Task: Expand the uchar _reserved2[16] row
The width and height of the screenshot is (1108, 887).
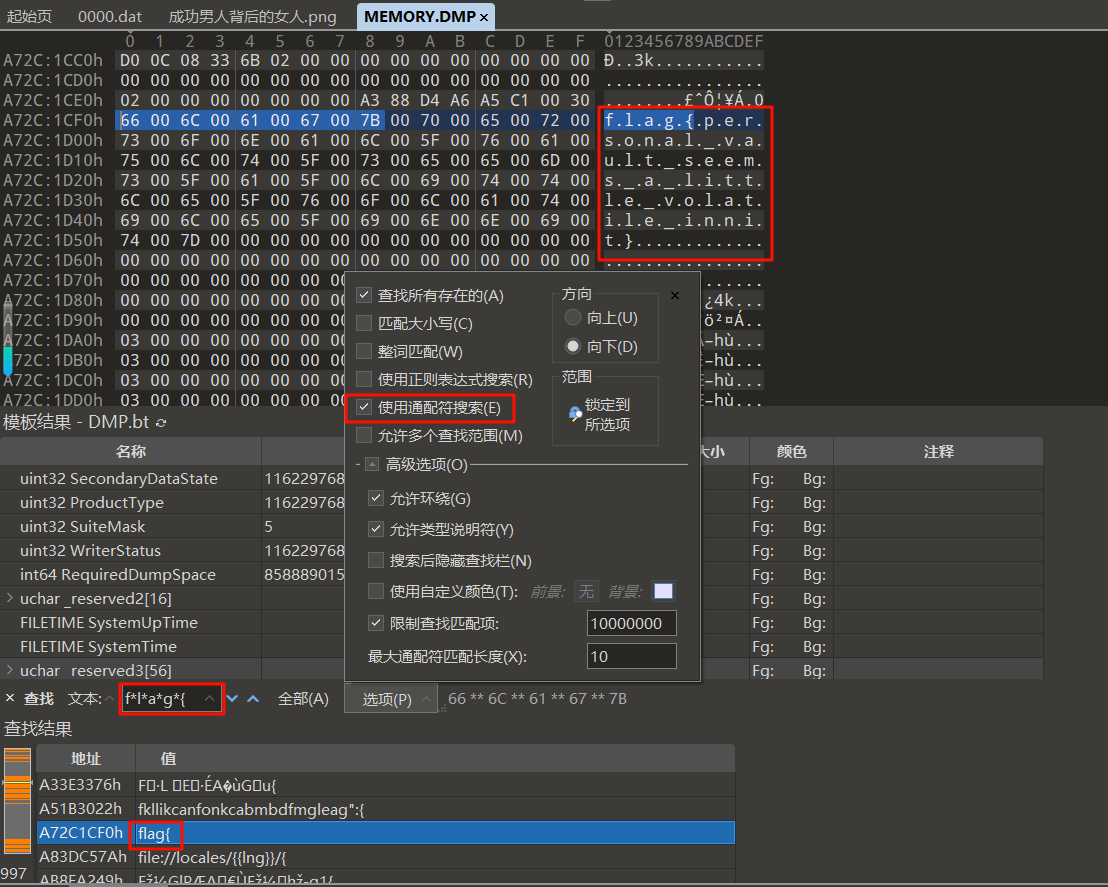Action: (x=10, y=598)
